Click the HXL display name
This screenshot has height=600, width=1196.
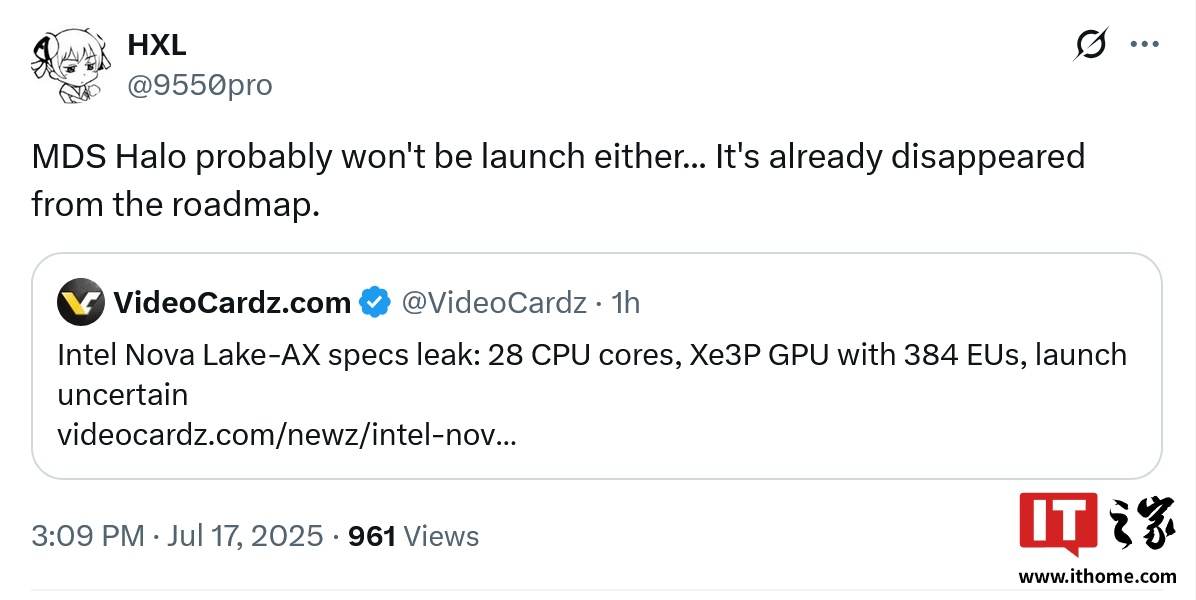click(x=157, y=45)
